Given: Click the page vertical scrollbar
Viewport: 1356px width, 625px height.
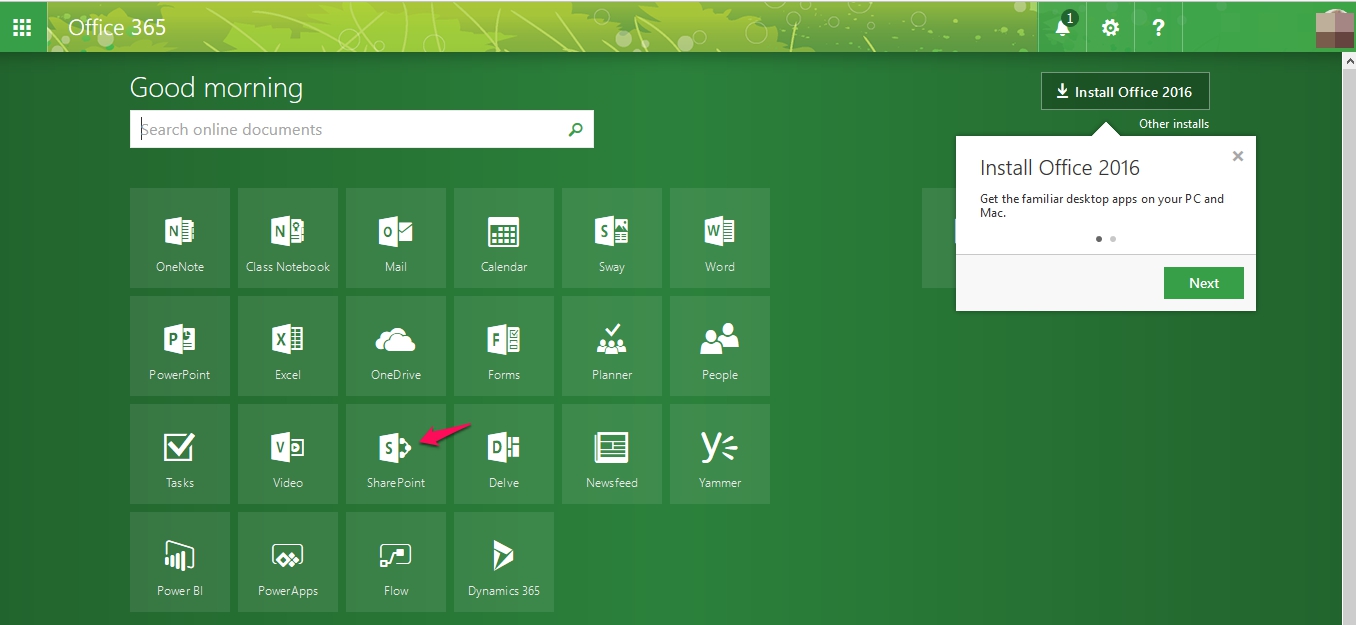Looking at the screenshot, I should pos(1348,338).
